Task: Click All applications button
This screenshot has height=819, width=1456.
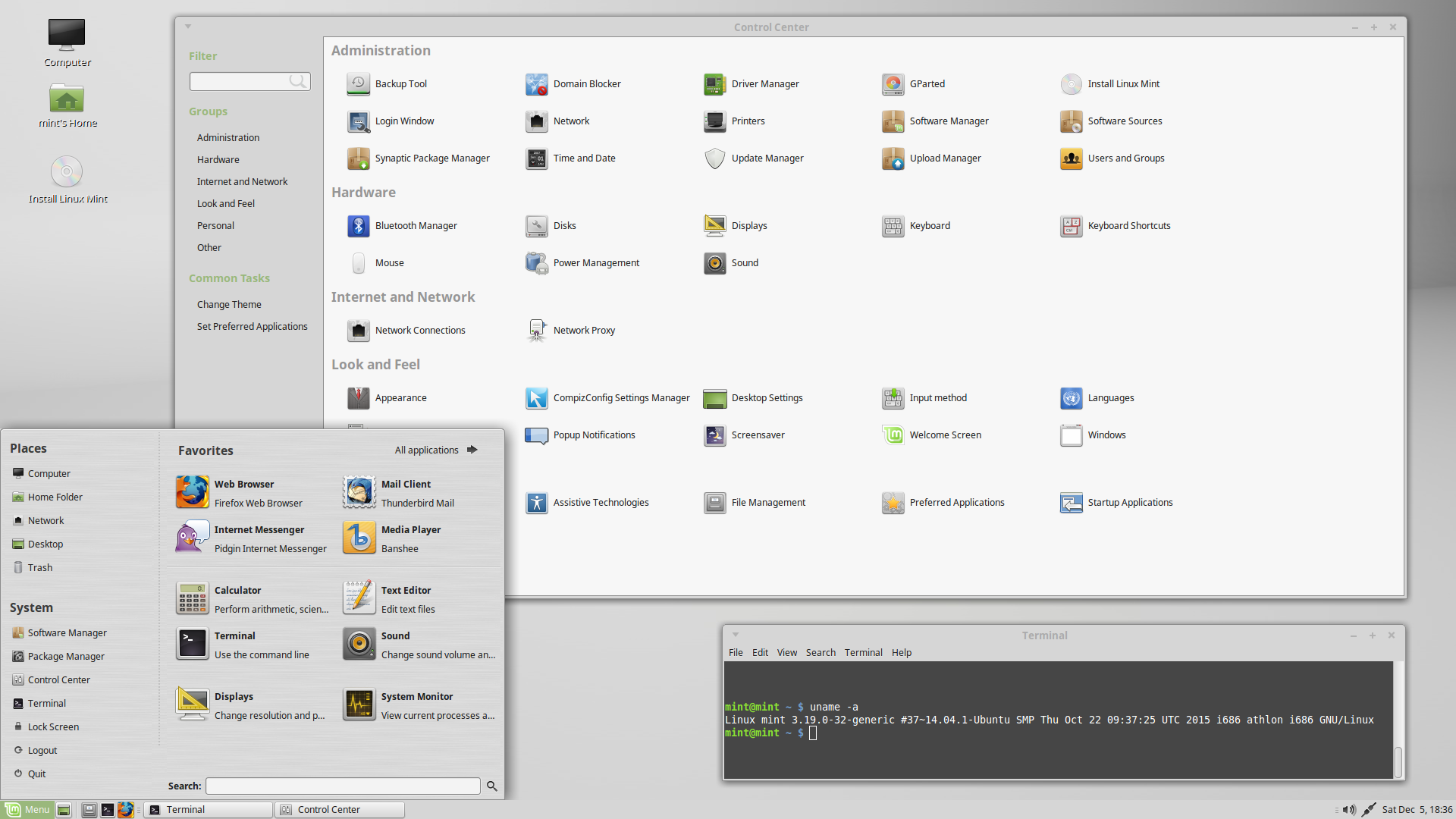Action: 436,449
